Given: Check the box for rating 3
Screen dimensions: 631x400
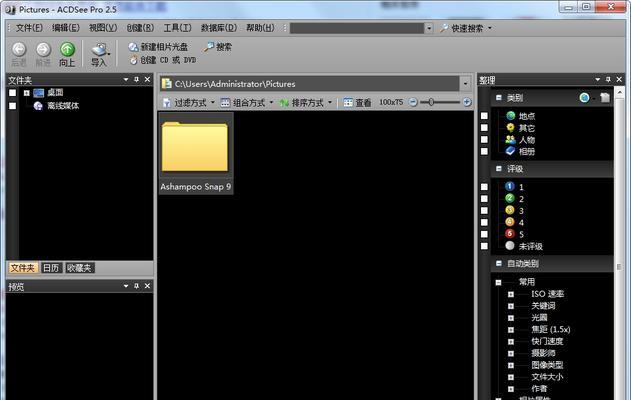Looking at the screenshot, I should (x=484, y=210).
